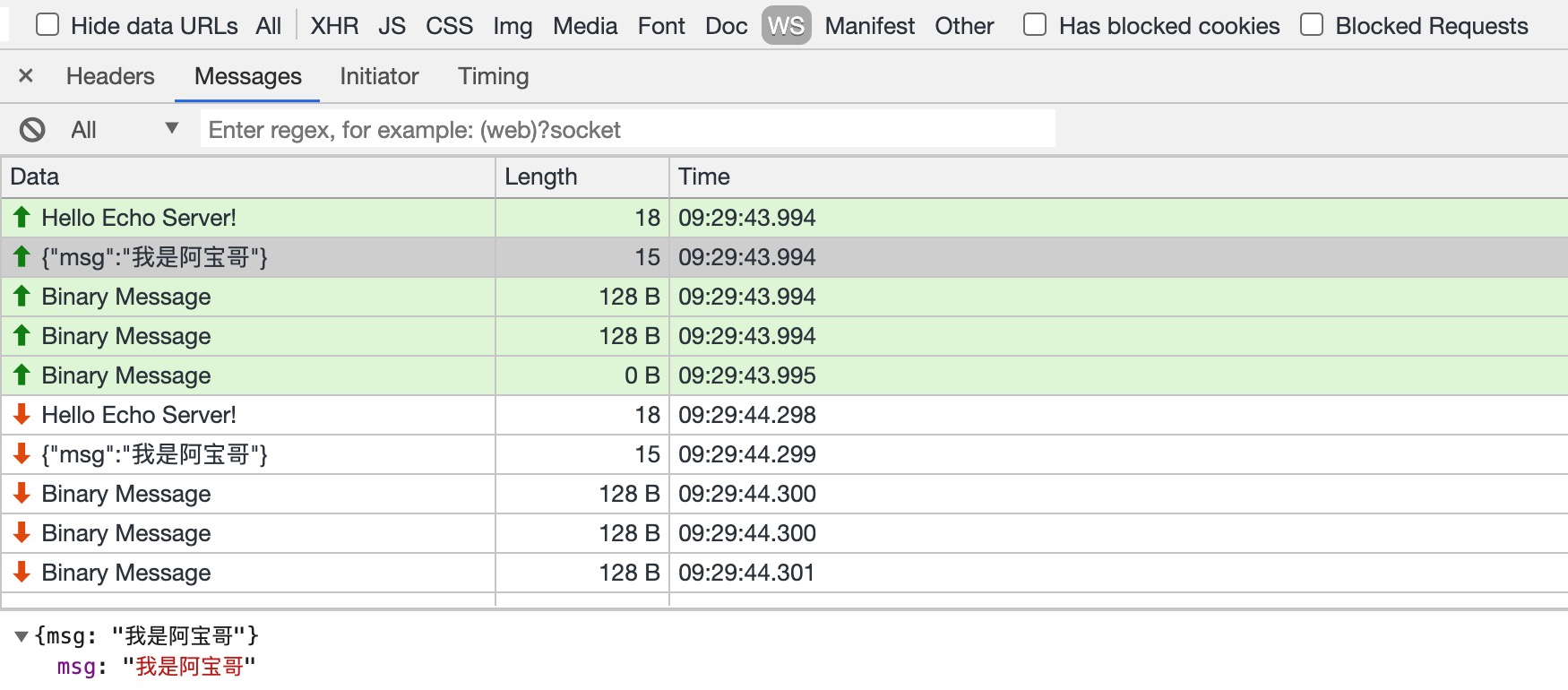Screen dimensions: 1568x690
Task: Enable Hide data URLs checkbox
Action: [x=47, y=25]
